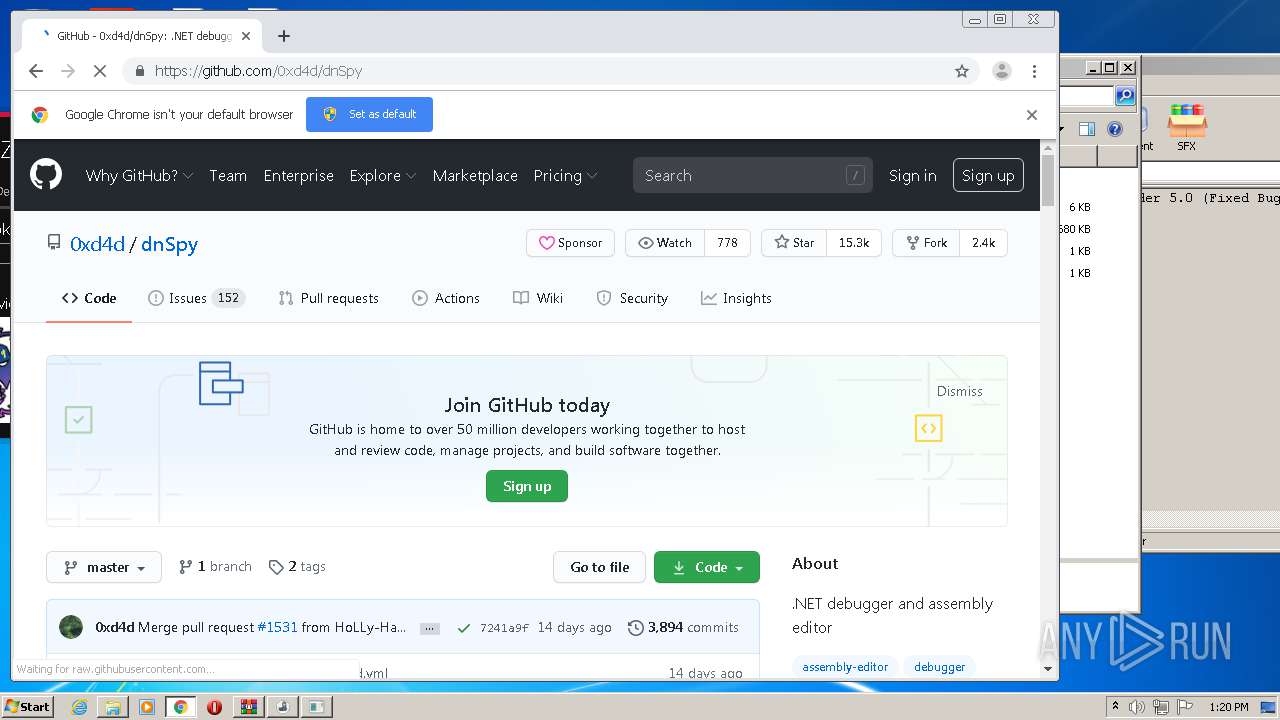Viewport: 1280px width, 720px height.
Task: Click Set as default button
Action: (x=370, y=114)
